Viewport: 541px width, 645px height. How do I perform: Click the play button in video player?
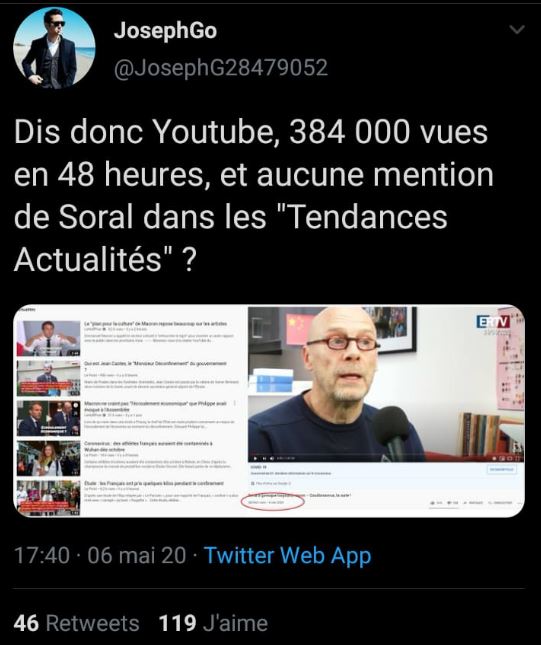coord(255,458)
